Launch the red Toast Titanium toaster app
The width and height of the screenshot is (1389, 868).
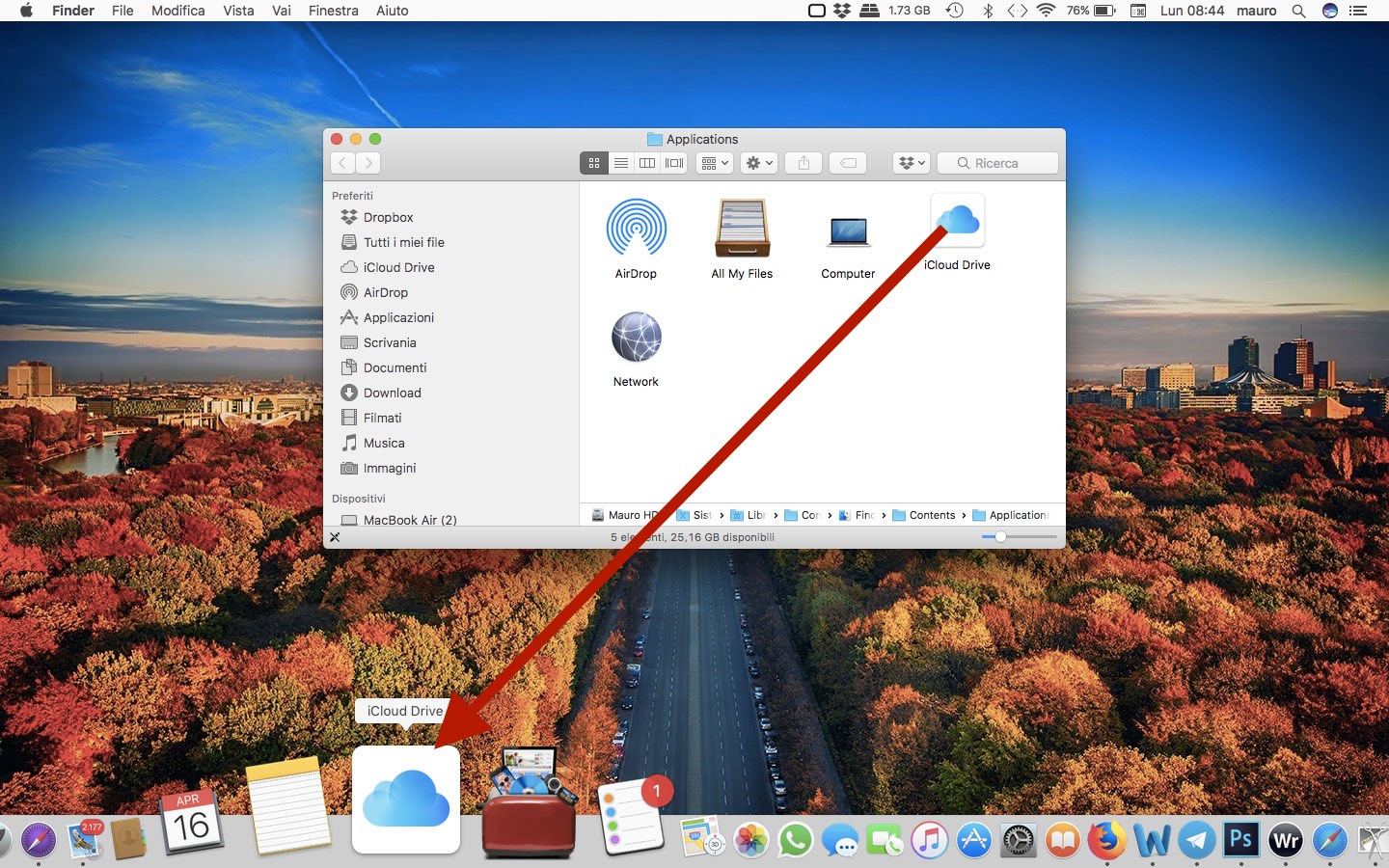click(x=529, y=803)
